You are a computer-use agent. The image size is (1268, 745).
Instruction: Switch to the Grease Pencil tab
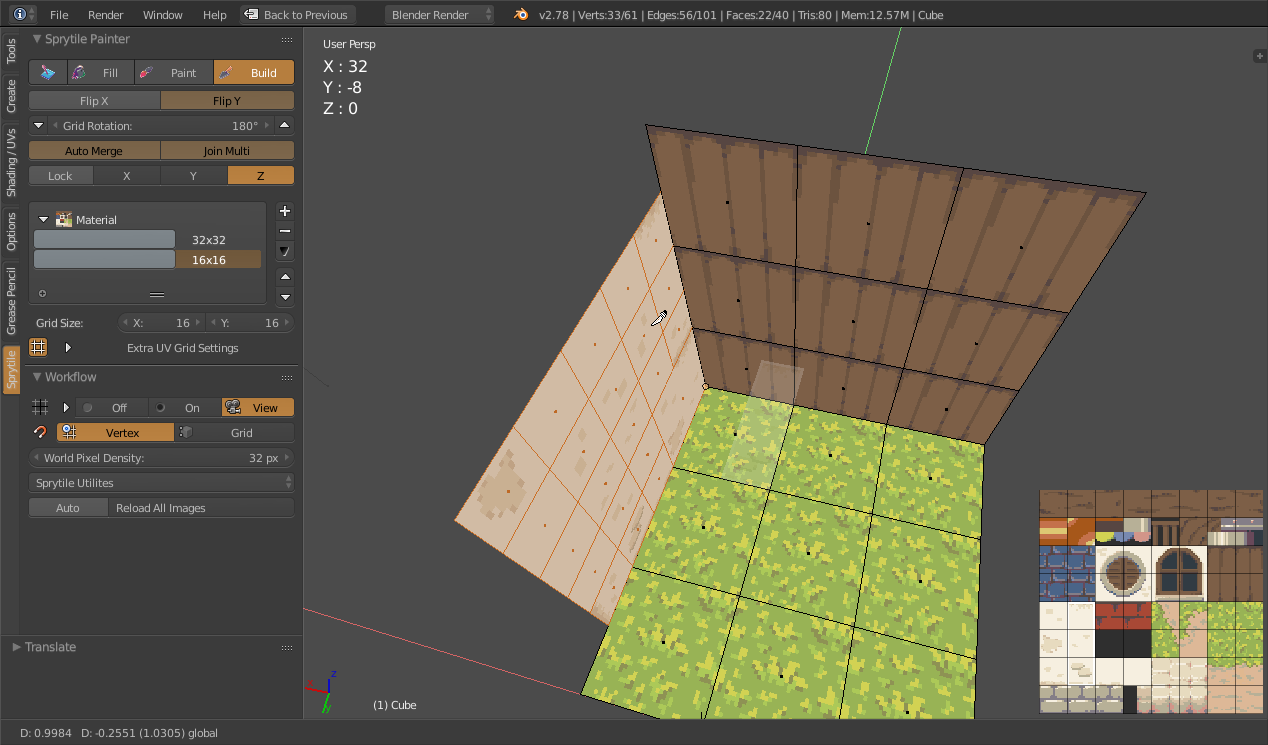coord(11,300)
